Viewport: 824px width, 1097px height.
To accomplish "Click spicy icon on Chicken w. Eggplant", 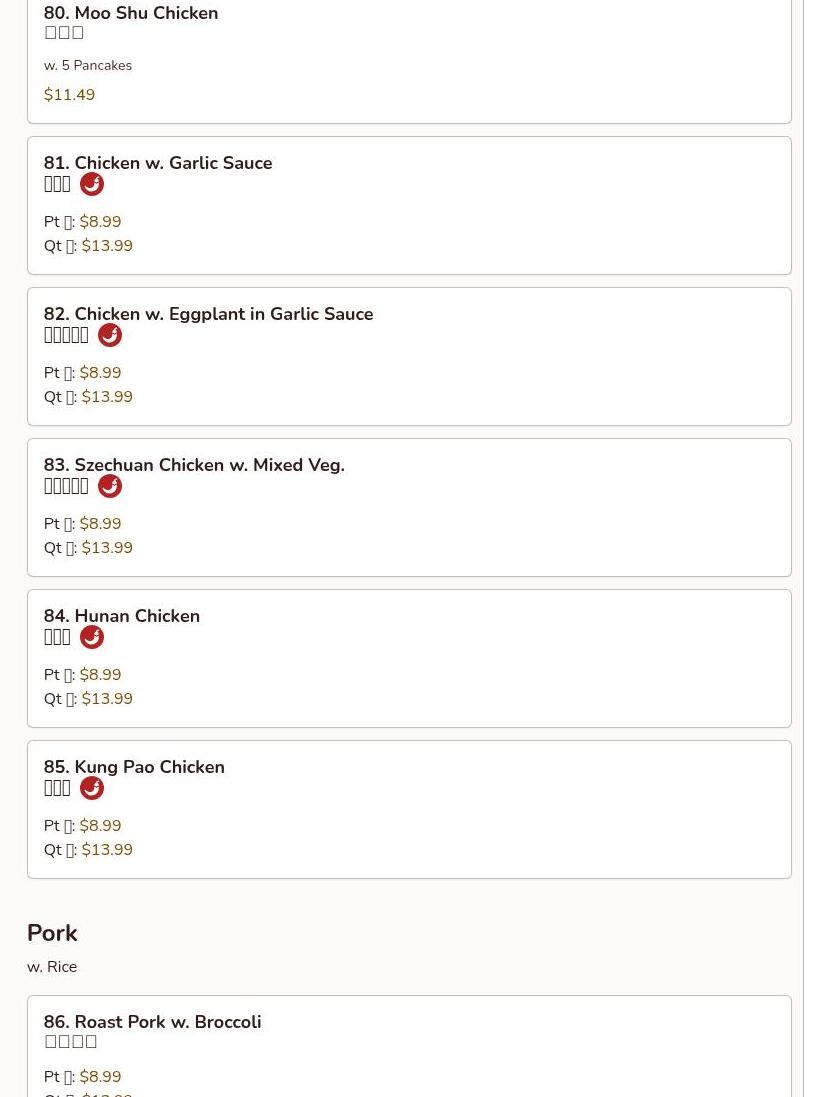I will tap(110, 335).
